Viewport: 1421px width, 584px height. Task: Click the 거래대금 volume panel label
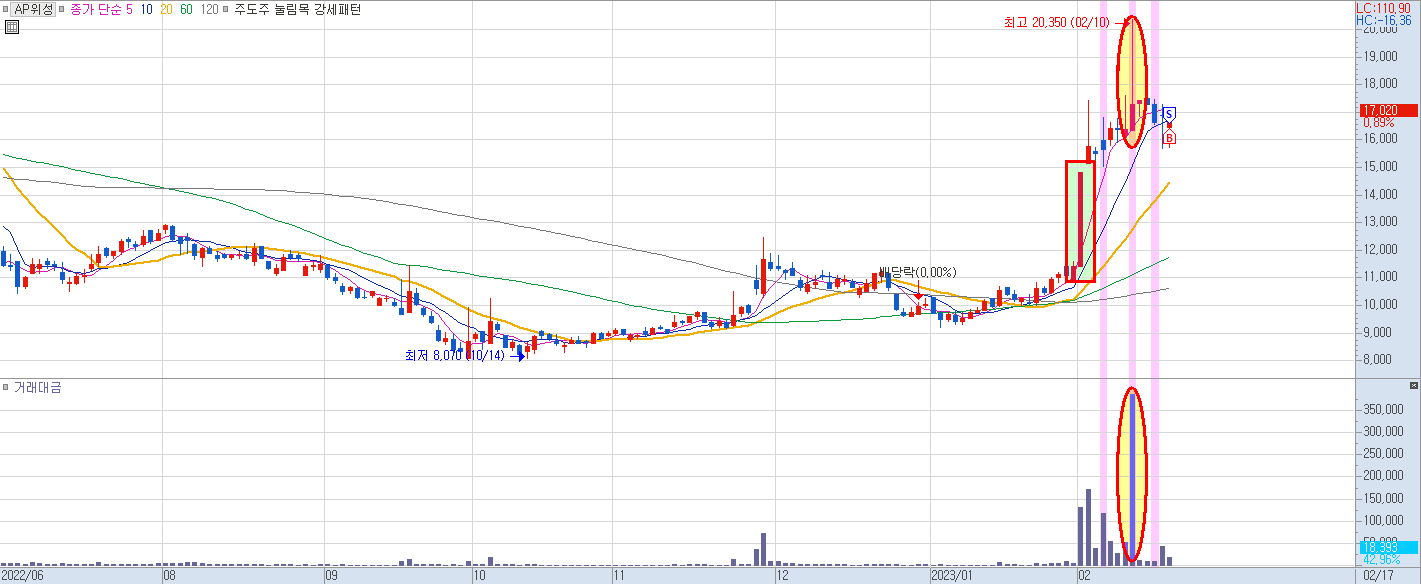tap(37, 387)
